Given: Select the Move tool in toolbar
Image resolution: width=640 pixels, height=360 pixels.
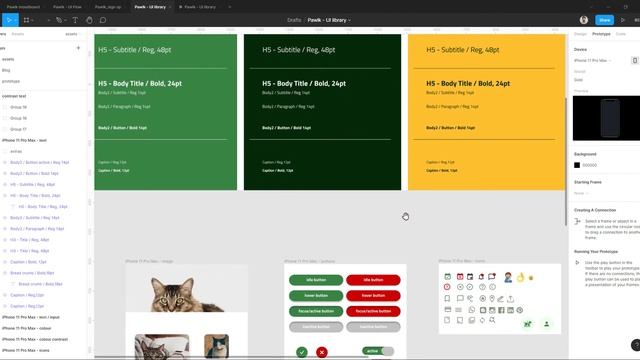Looking at the screenshot, I should [x=8, y=20].
